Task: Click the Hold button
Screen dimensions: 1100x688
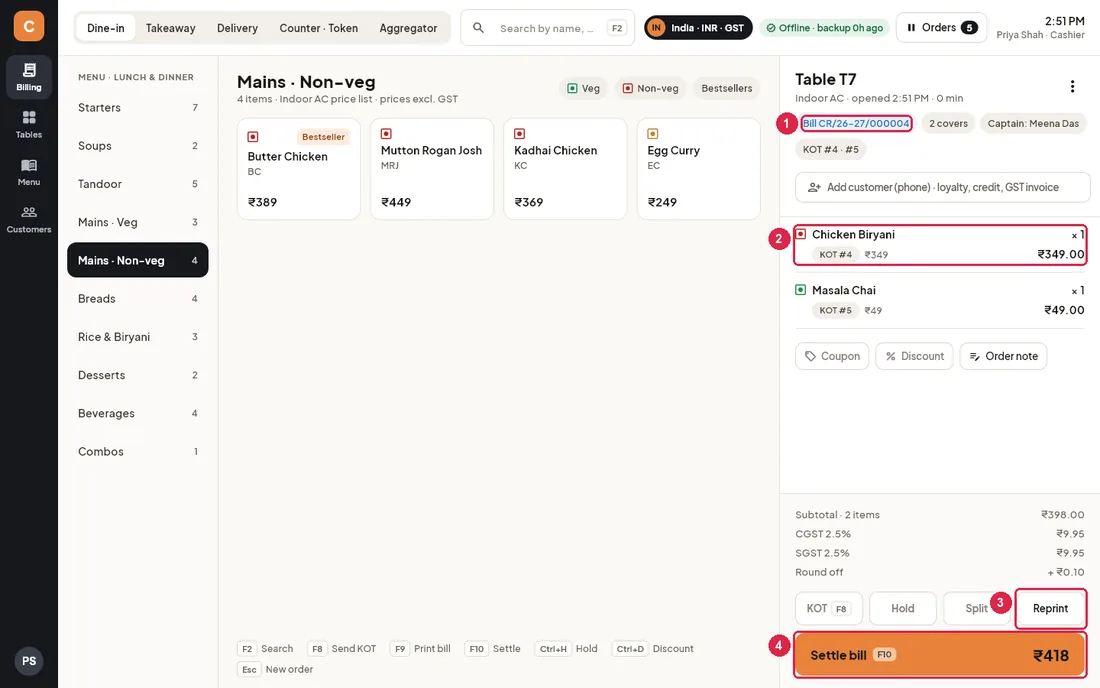Action: click(902, 608)
